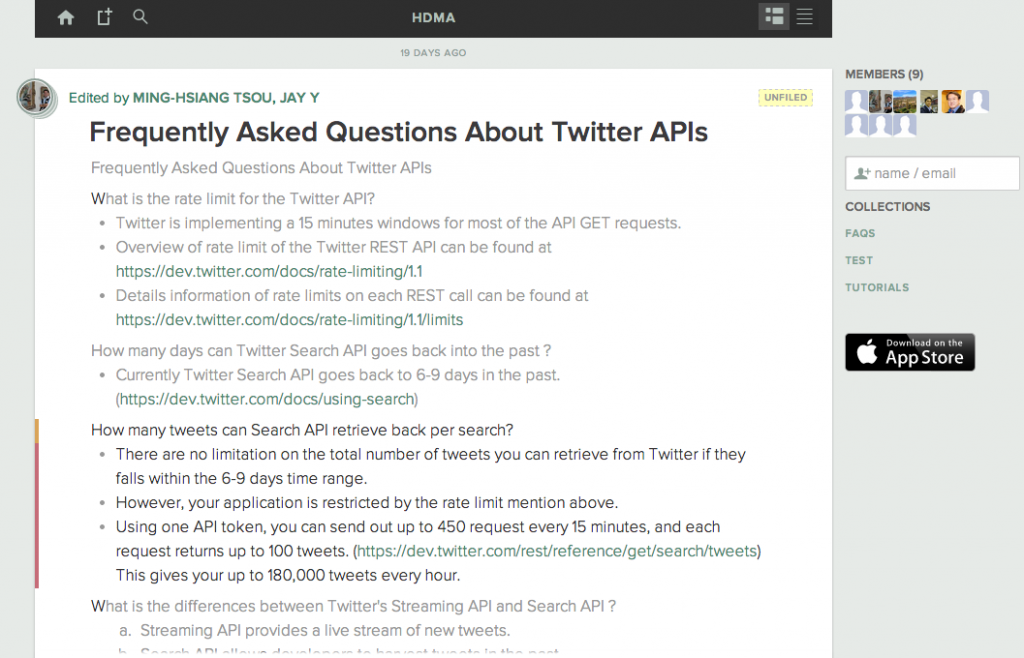Click the bullet 'However, your application is restricted'

pyautogui.click(x=366, y=503)
